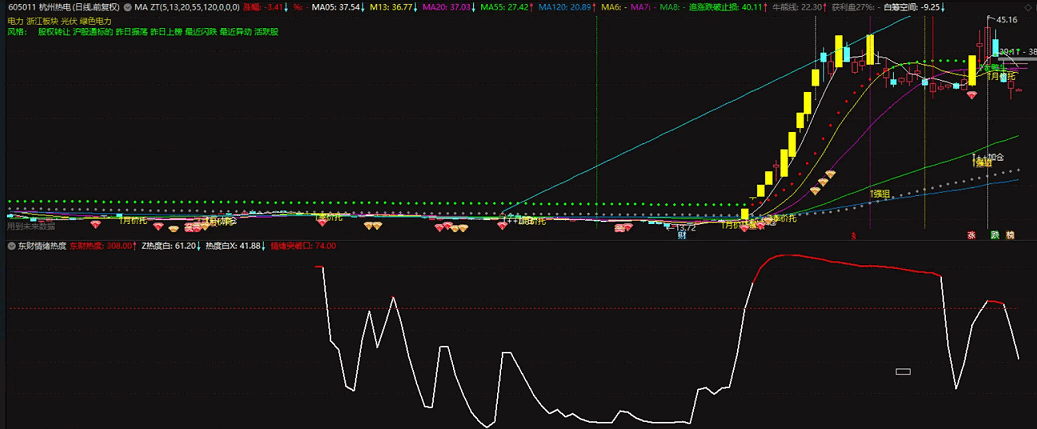This screenshot has height=429, width=1037.
Task: Click the 昨日上榜 style tag
Action: 165,31
